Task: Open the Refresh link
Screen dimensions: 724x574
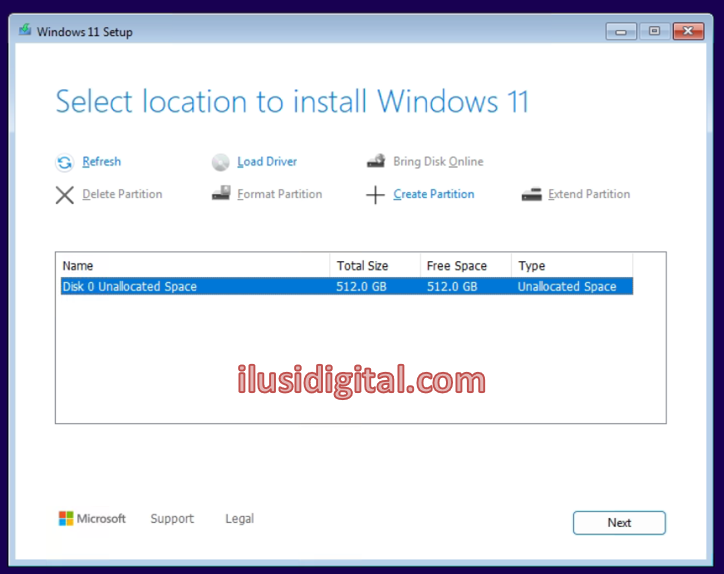Action: (x=101, y=162)
